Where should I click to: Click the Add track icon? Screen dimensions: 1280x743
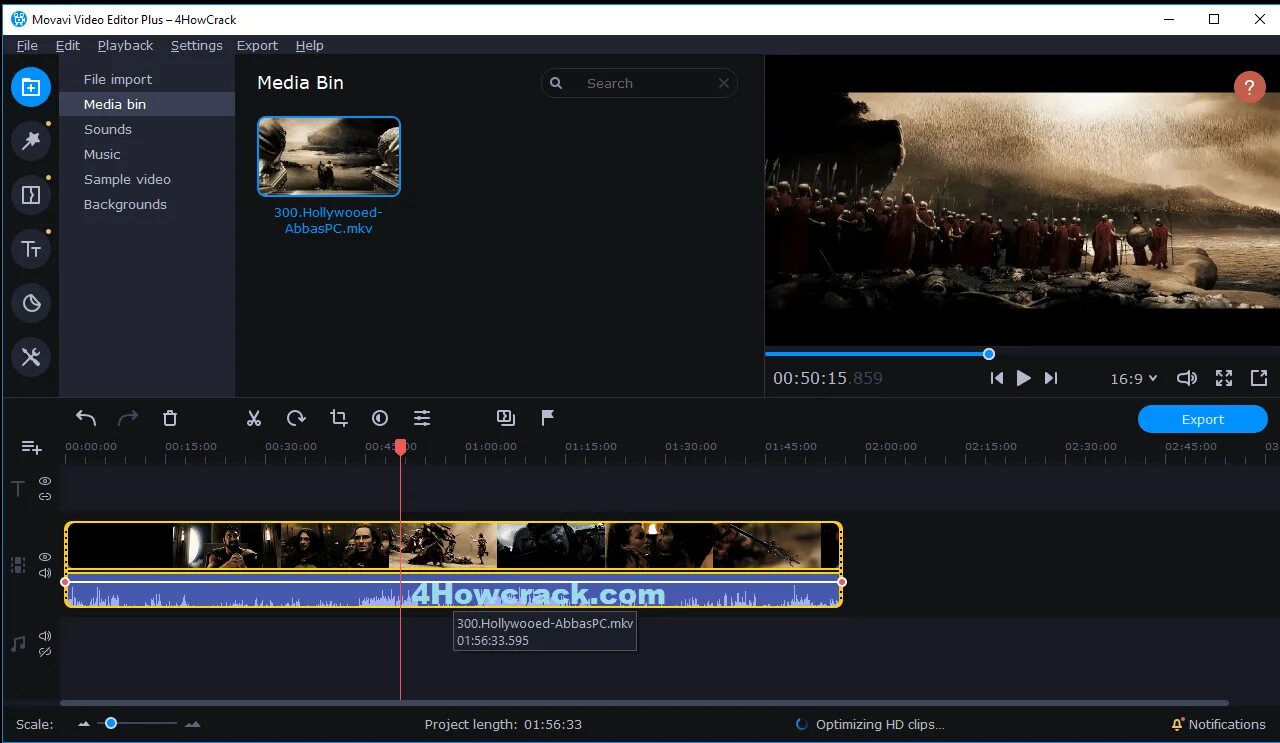(32, 447)
